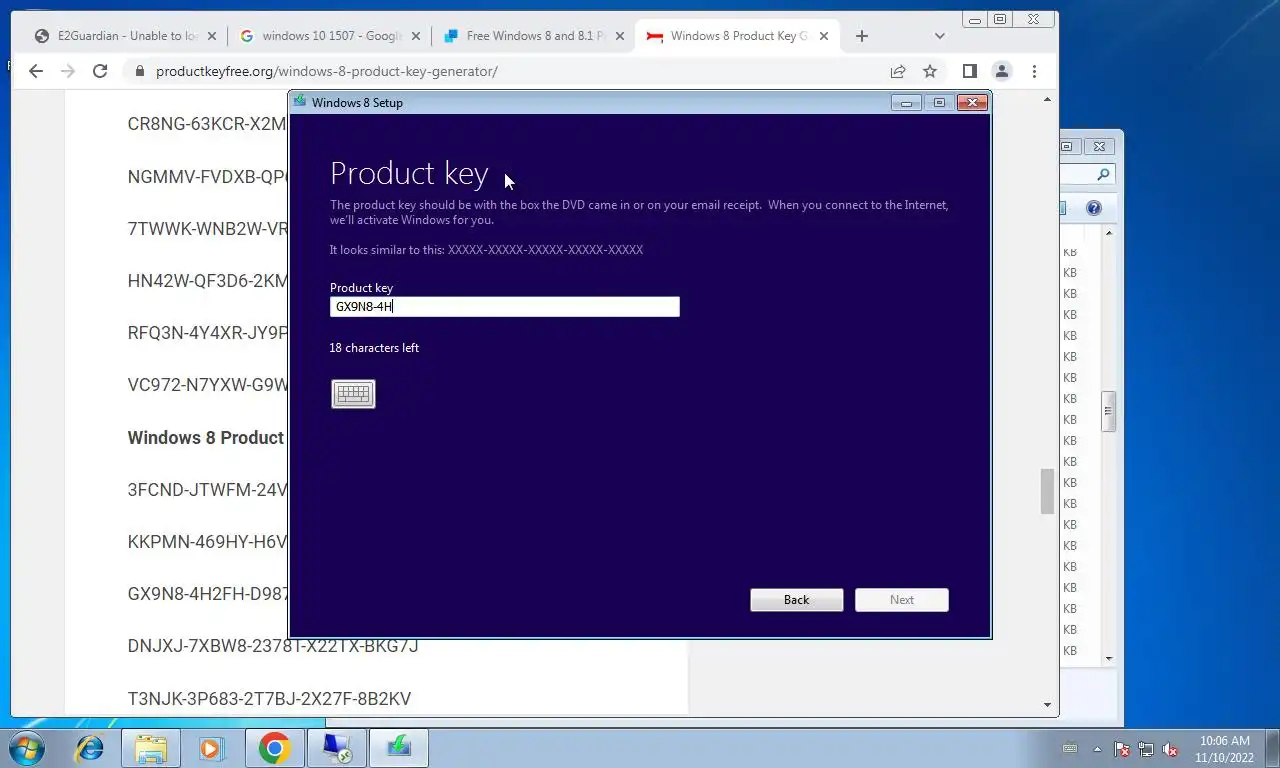Viewport: 1280px width, 768px height.
Task: Click the Product key input field
Action: click(x=505, y=307)
